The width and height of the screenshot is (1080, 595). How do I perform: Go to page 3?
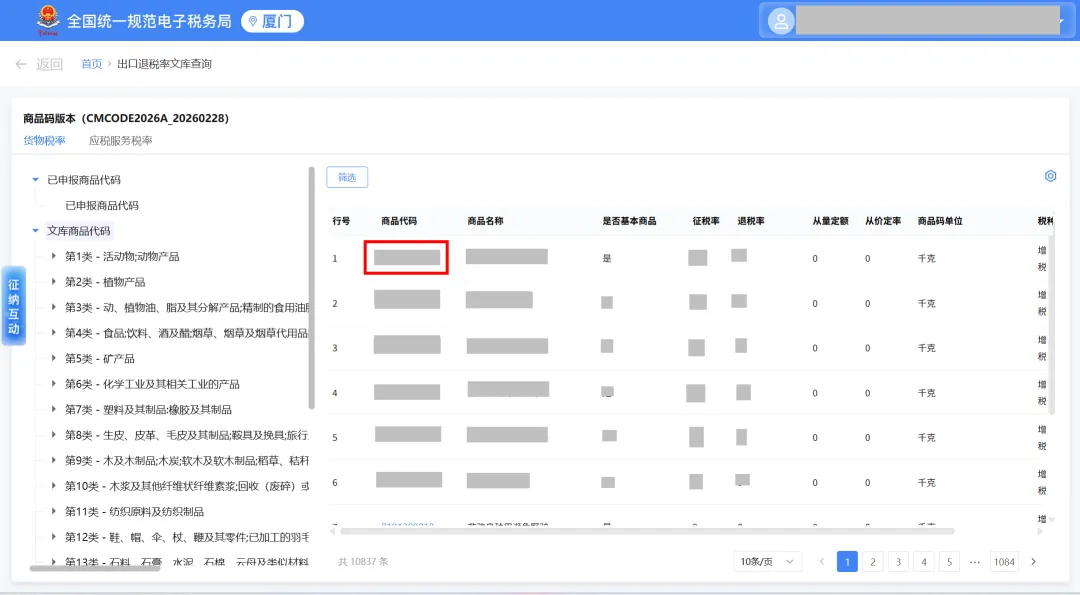click(898, 562)
